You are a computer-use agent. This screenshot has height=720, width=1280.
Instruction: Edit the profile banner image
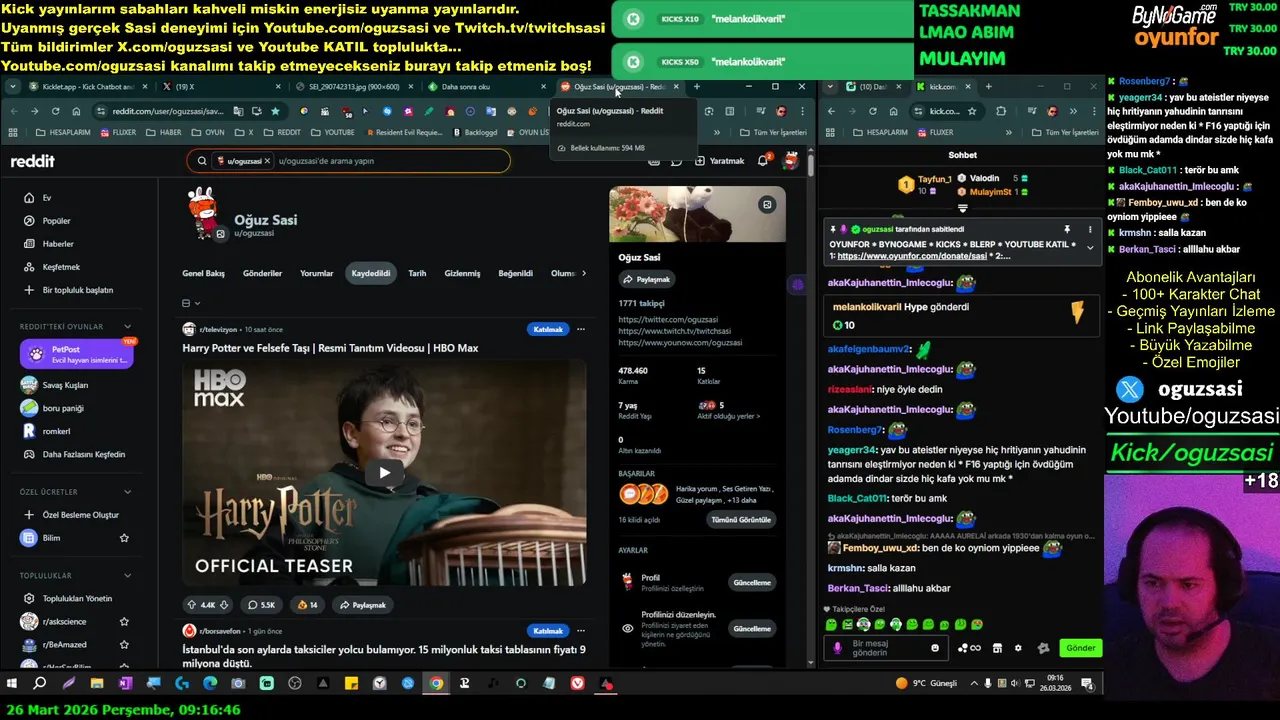point(767,205)
